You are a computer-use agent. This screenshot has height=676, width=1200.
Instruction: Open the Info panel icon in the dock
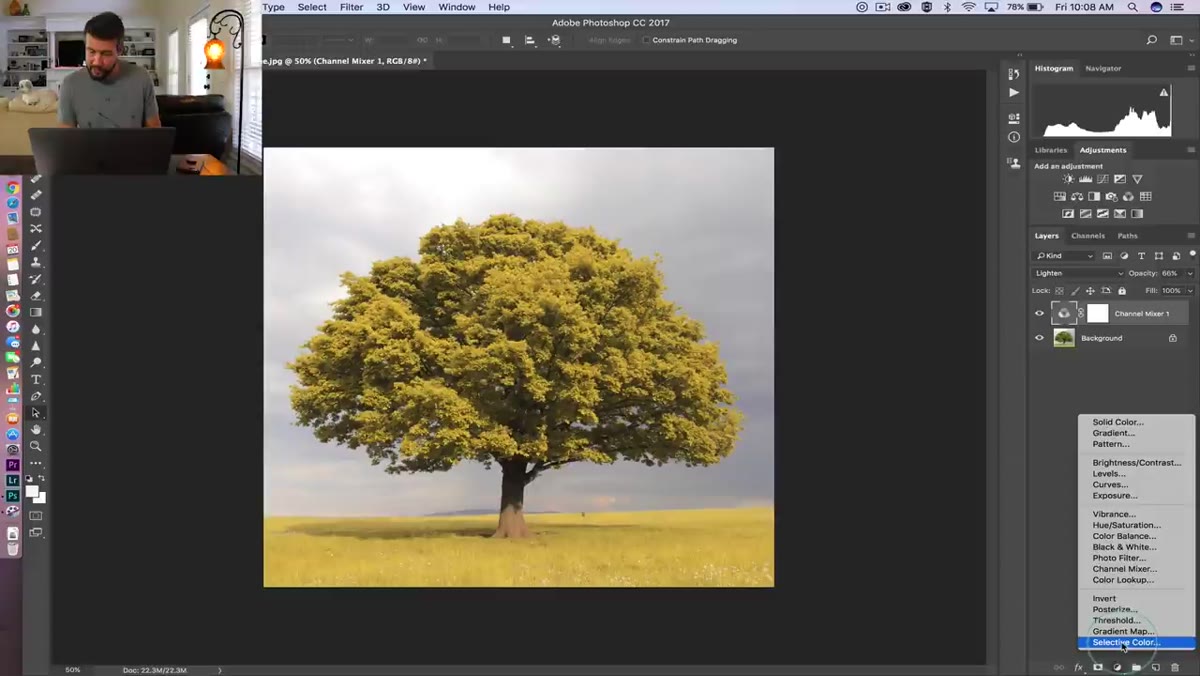[1014, 137]
